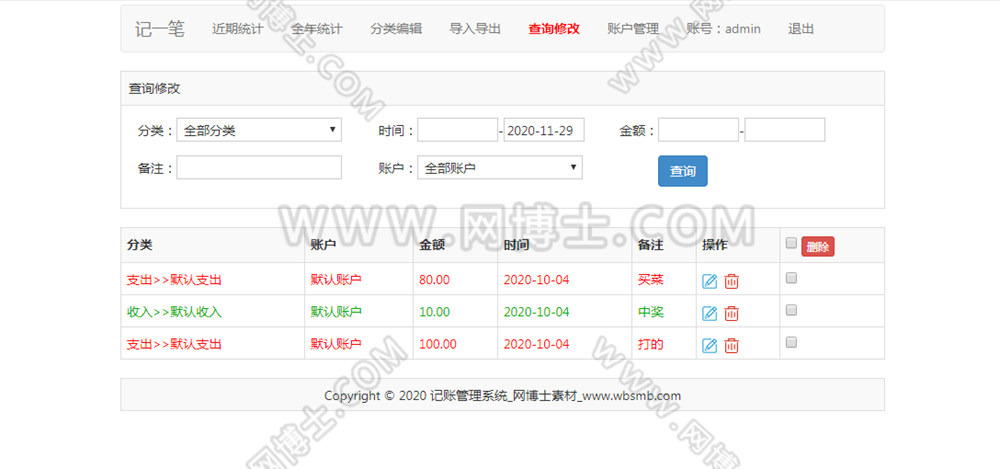The image size is (1000, 469).
Task: Open 分类编辑 in the navigation bar
Action: pyautogui.click(x=396, y=29)
